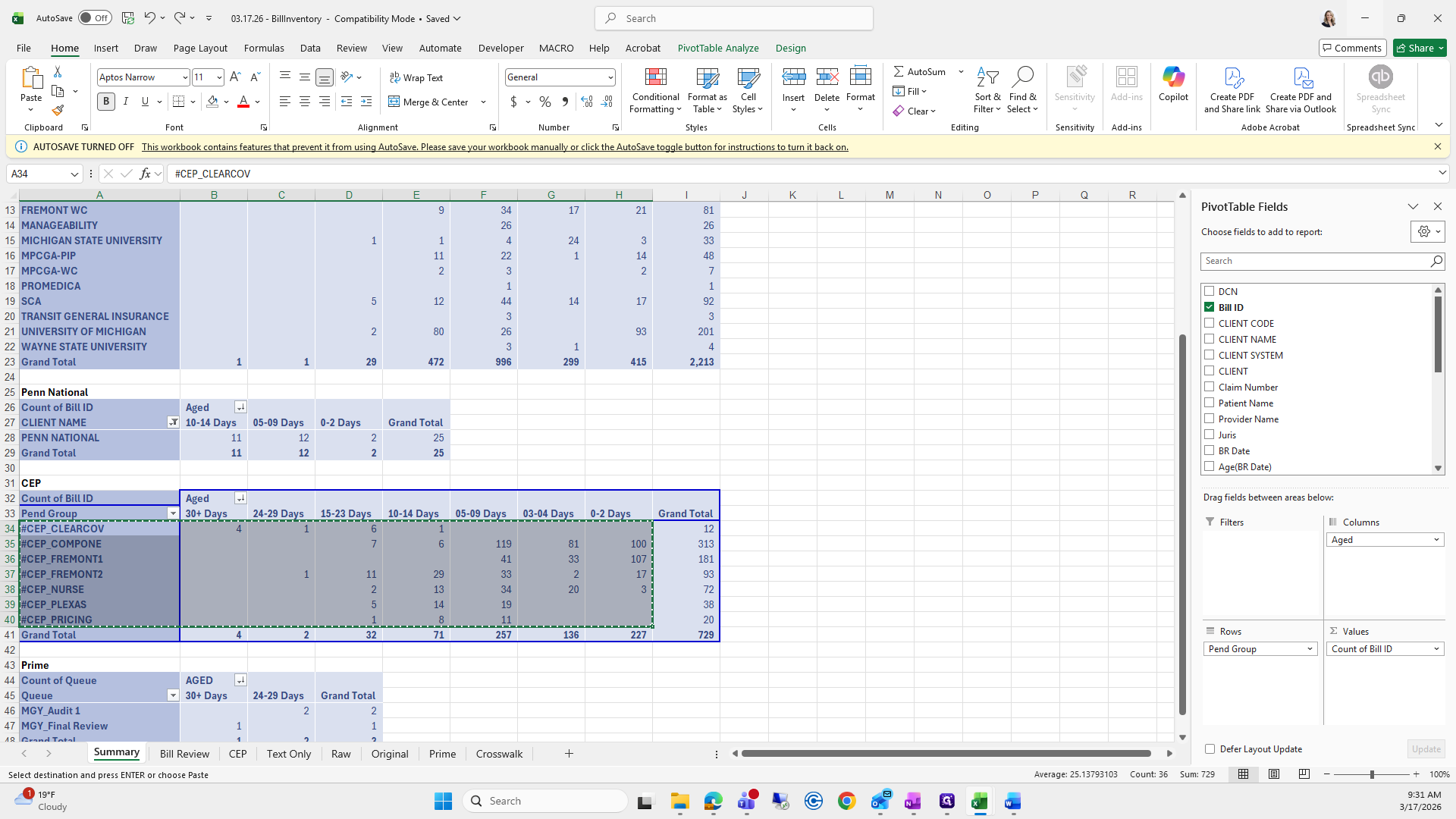Click the Increase Font Size icon
This screenshot has width=1456, height=819.
(235, 77)
